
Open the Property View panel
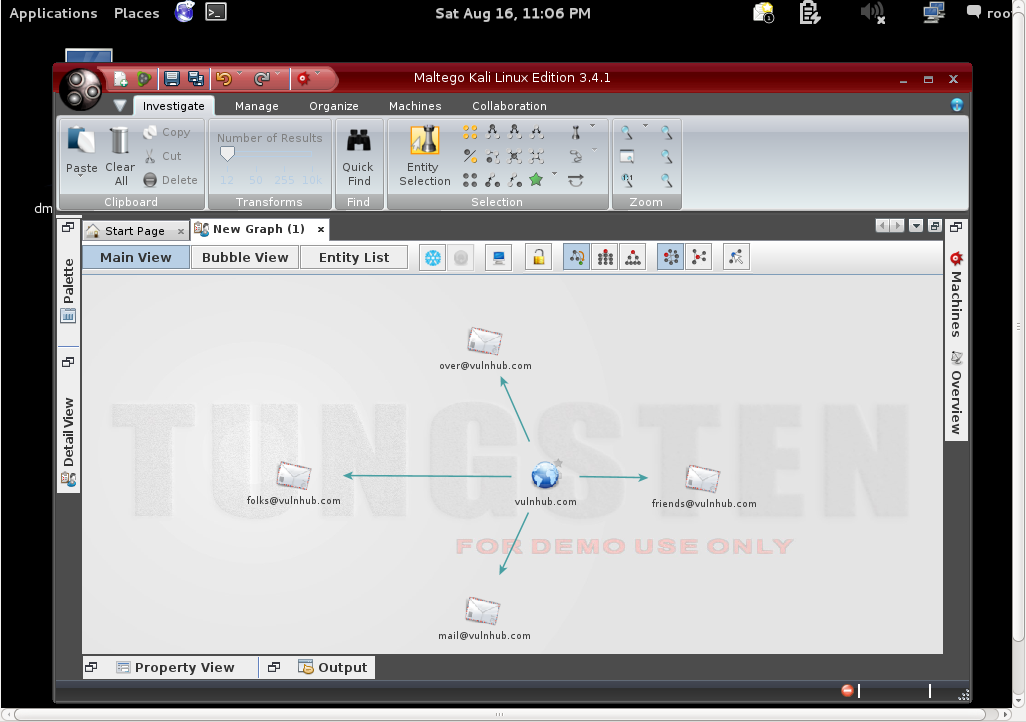click(x=175, y=668)
